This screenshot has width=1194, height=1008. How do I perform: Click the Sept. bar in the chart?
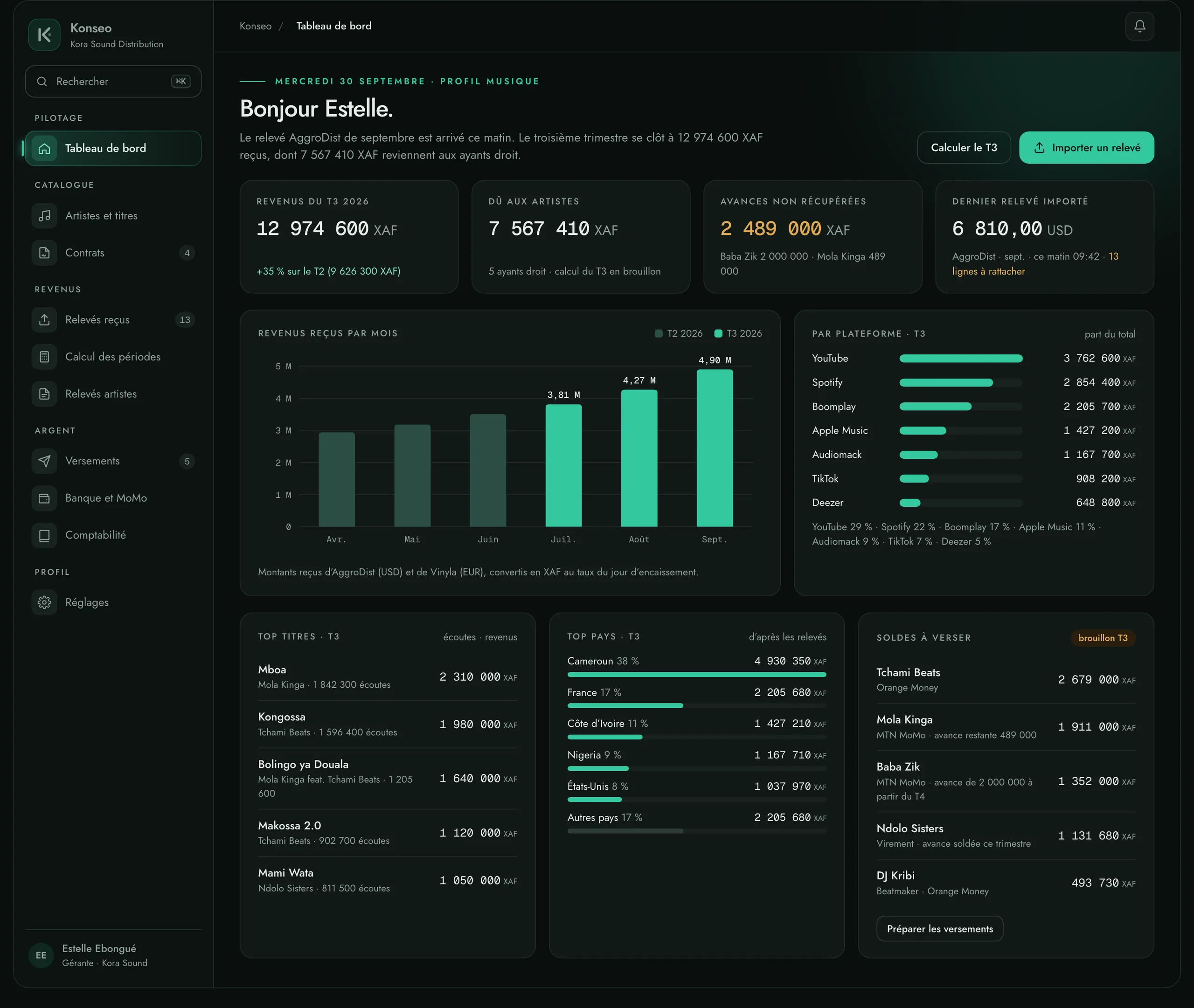(x=715, y=448)
